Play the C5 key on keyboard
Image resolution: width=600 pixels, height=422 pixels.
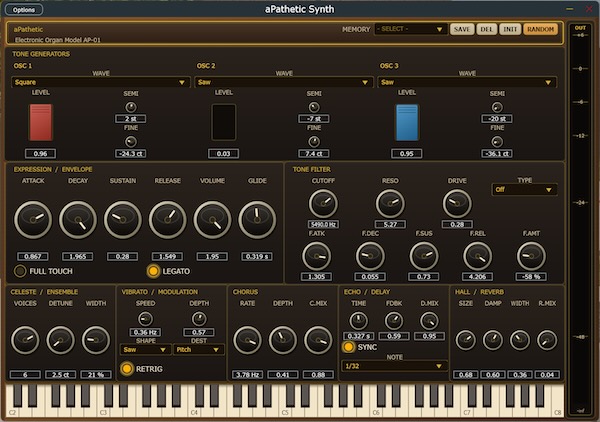pos(287,410)
